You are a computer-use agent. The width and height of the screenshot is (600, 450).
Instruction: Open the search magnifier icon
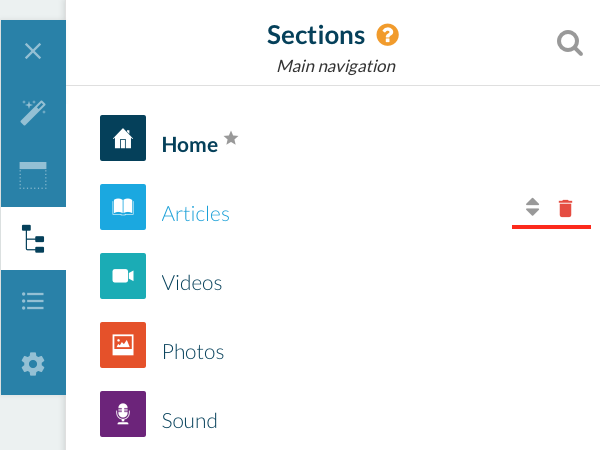[570, 44]
